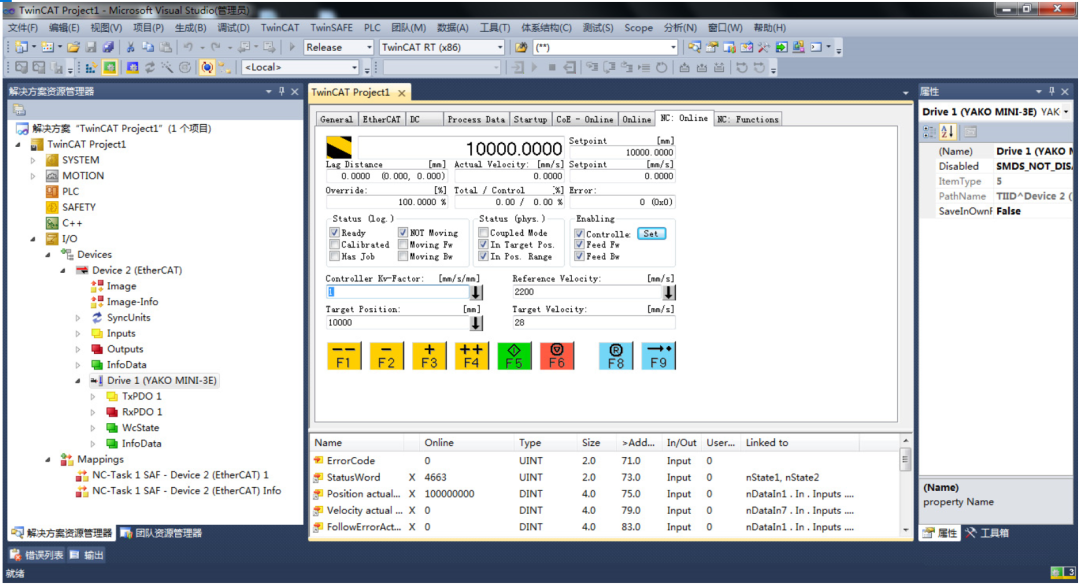Click the blue F8 reset button
1080x585 pixels.
(x=616, y=355)
